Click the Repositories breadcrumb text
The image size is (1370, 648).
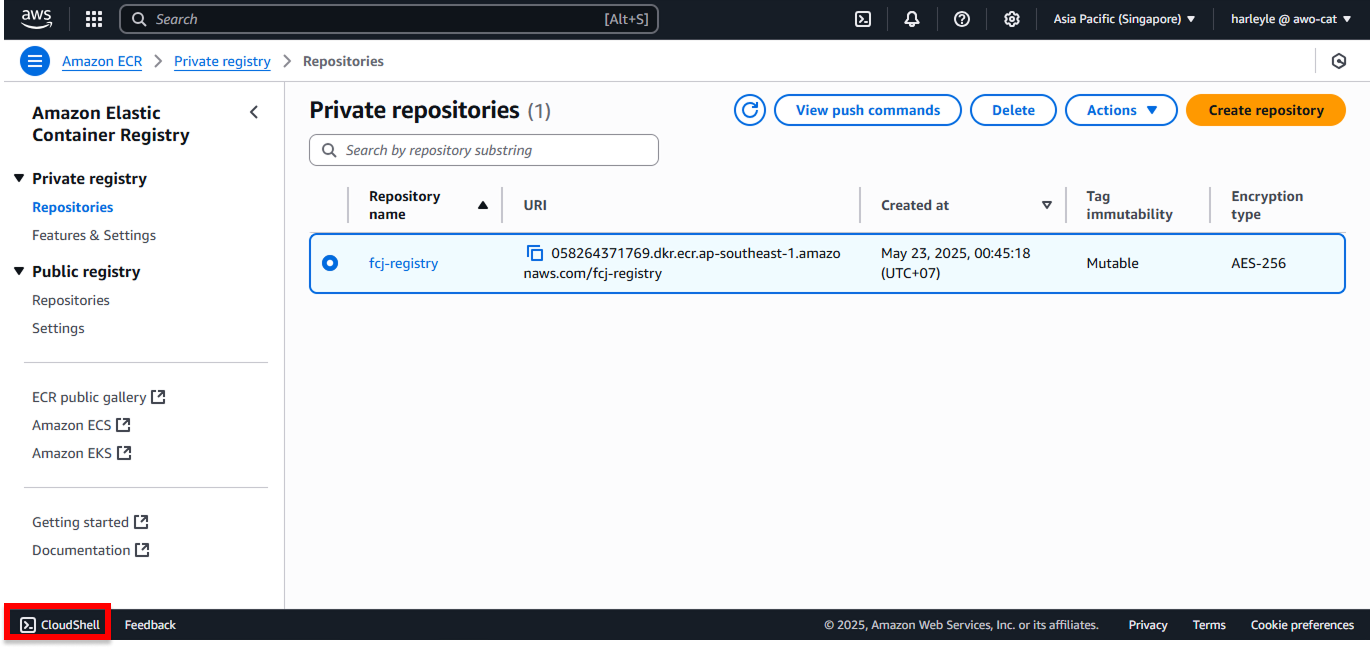point(343,61)
